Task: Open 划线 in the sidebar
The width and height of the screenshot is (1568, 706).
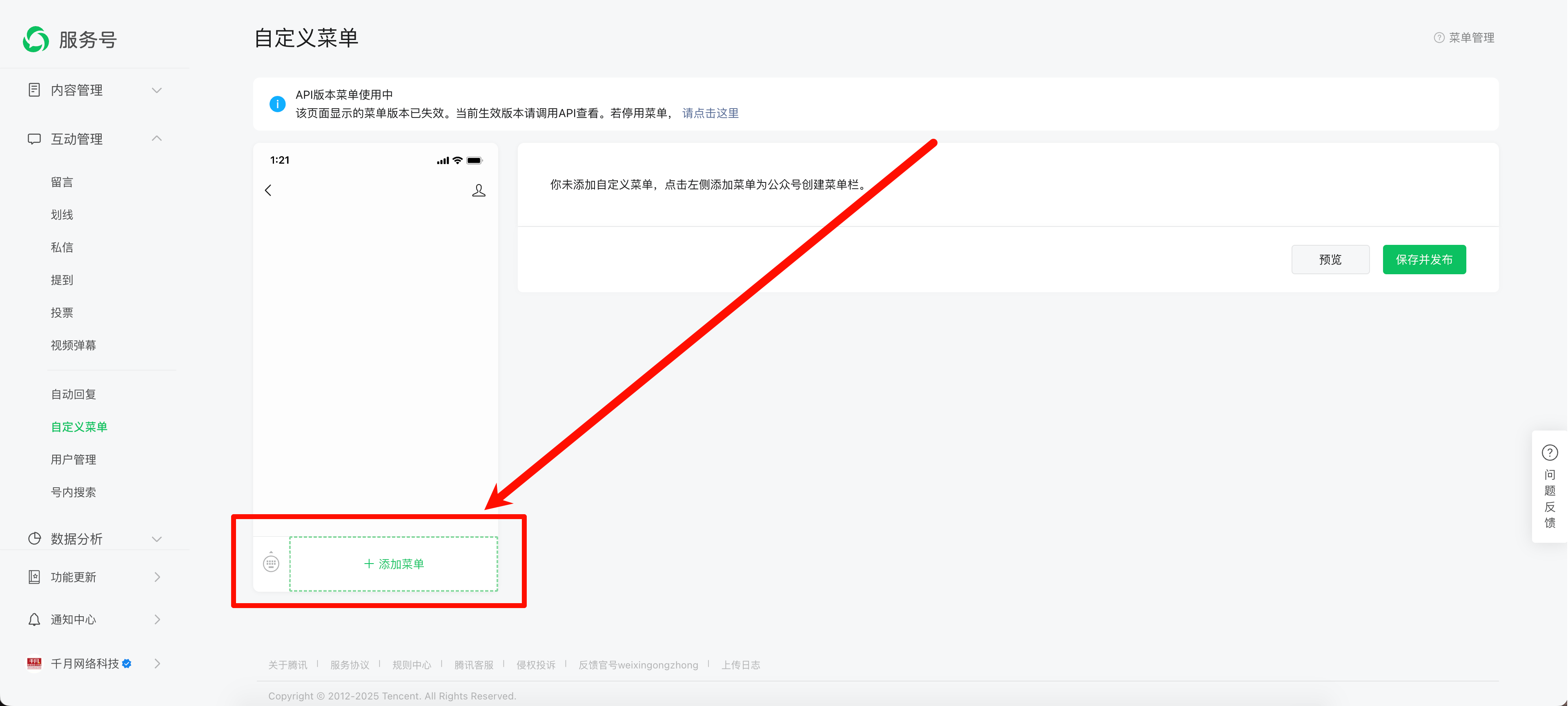Action: [62, 215]
